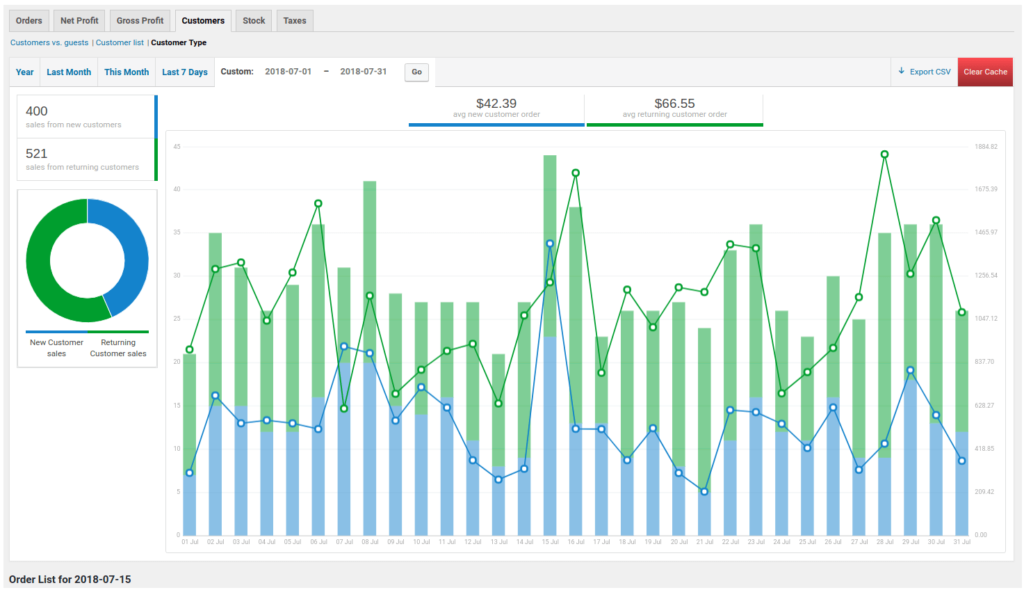The image size is (1024, 590).
Task: Select the Customer Type sub-report
Action: (179, 42)
